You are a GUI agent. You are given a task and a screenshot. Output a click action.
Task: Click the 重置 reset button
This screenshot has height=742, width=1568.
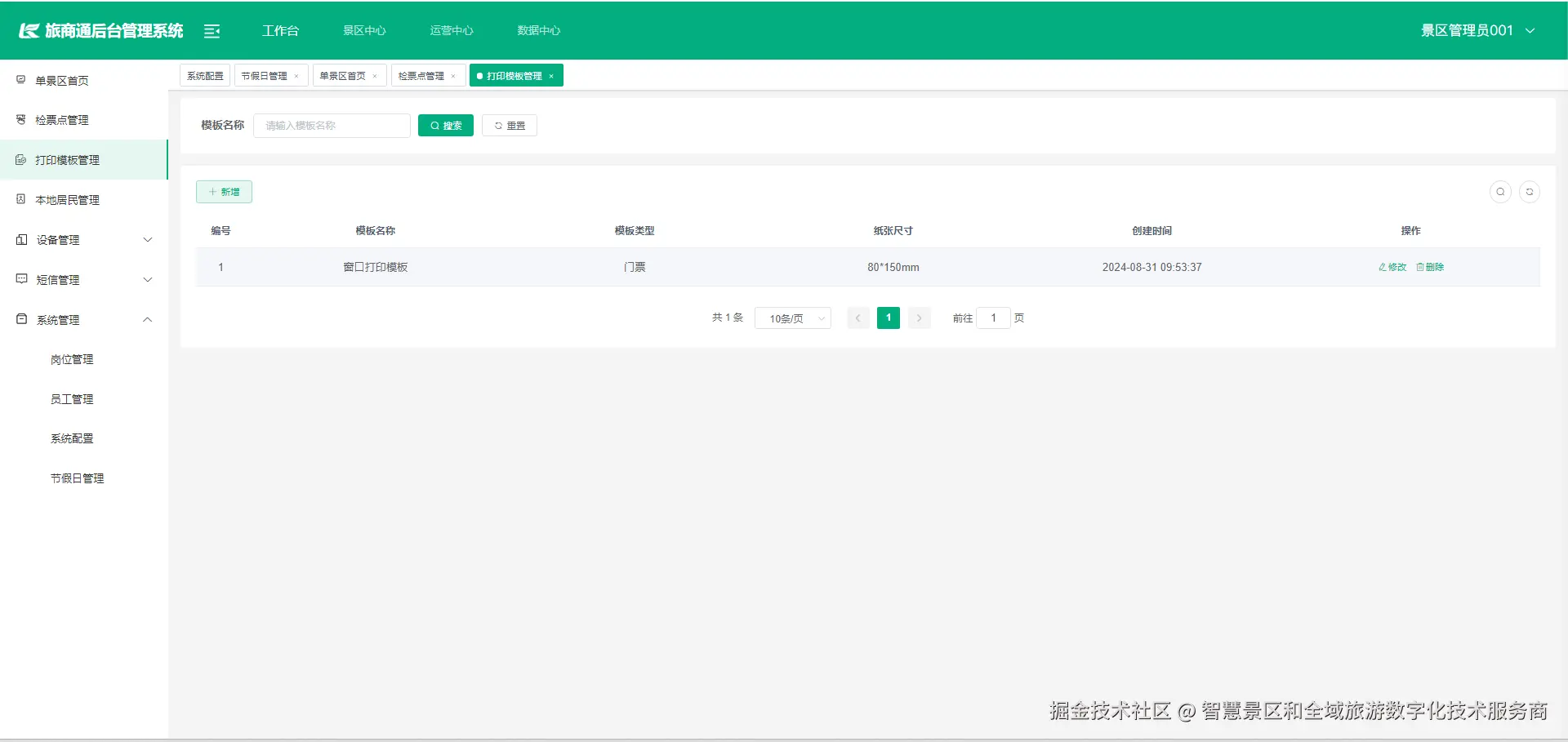510,126
